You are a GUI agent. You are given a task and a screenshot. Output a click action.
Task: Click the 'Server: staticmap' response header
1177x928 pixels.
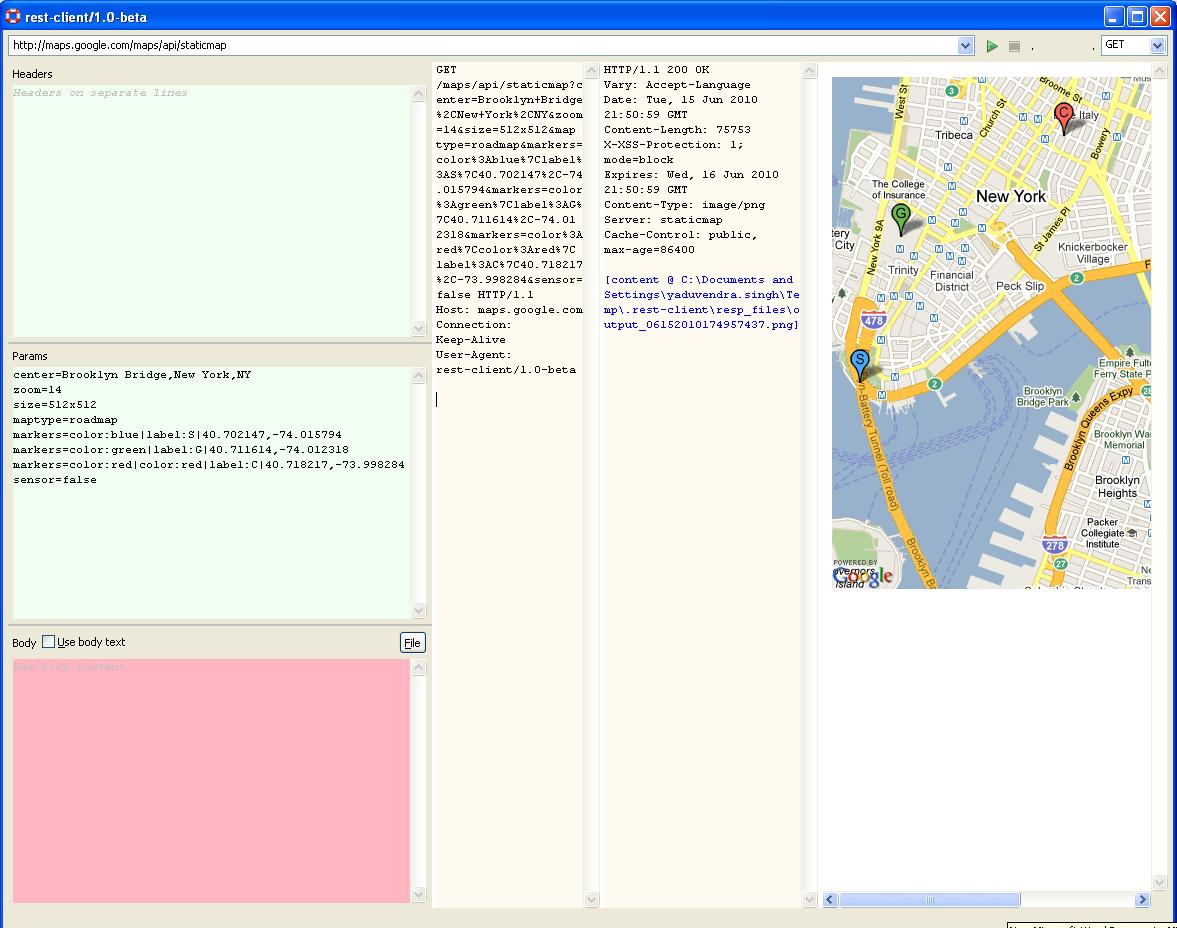click(x=664, y=219)
